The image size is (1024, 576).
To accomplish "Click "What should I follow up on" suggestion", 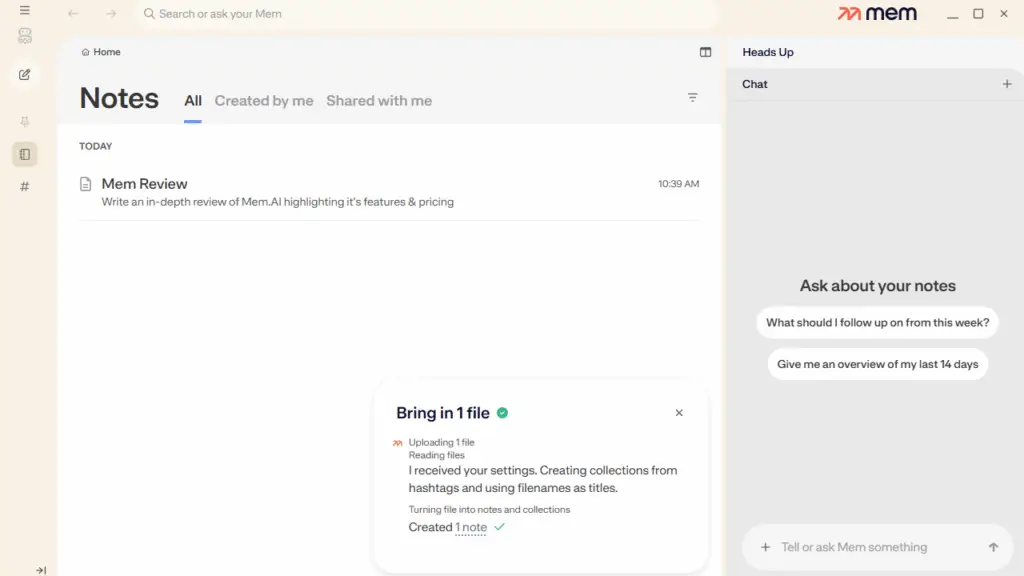I will pos(877,323).
